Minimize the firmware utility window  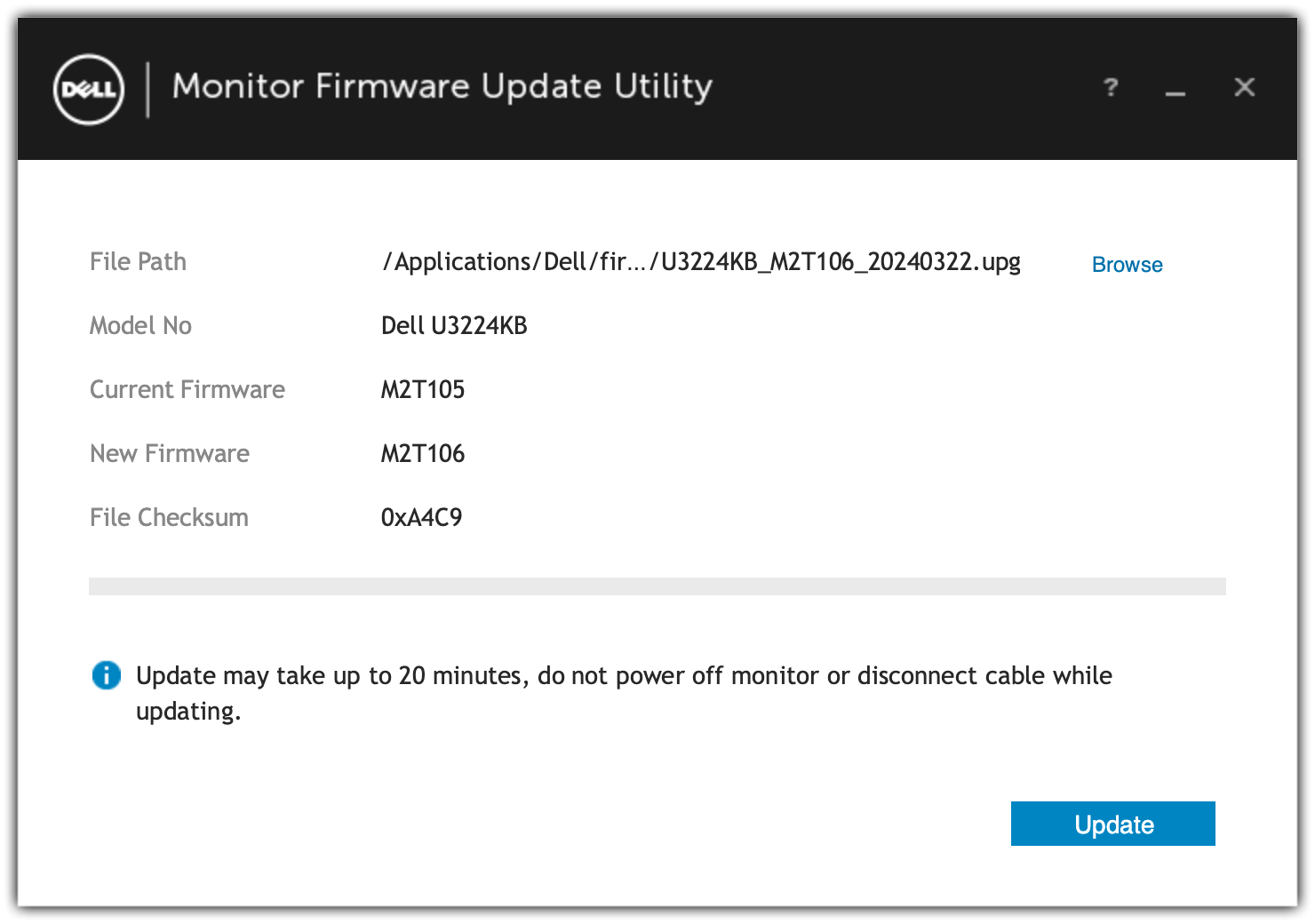tap(1176, 89)
